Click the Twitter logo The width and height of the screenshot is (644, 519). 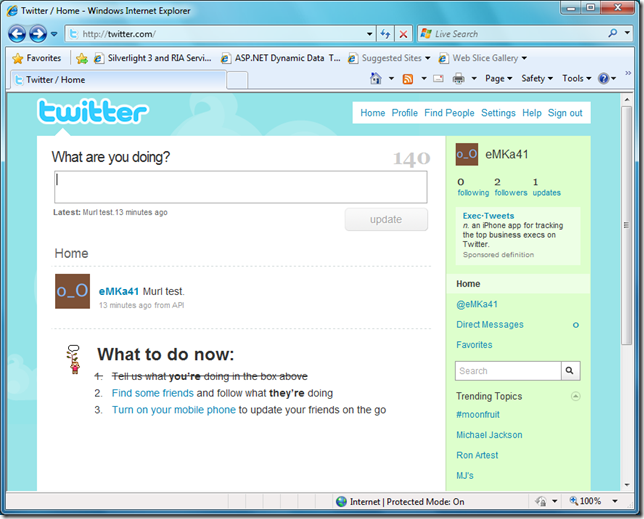(x=93, y=111)
